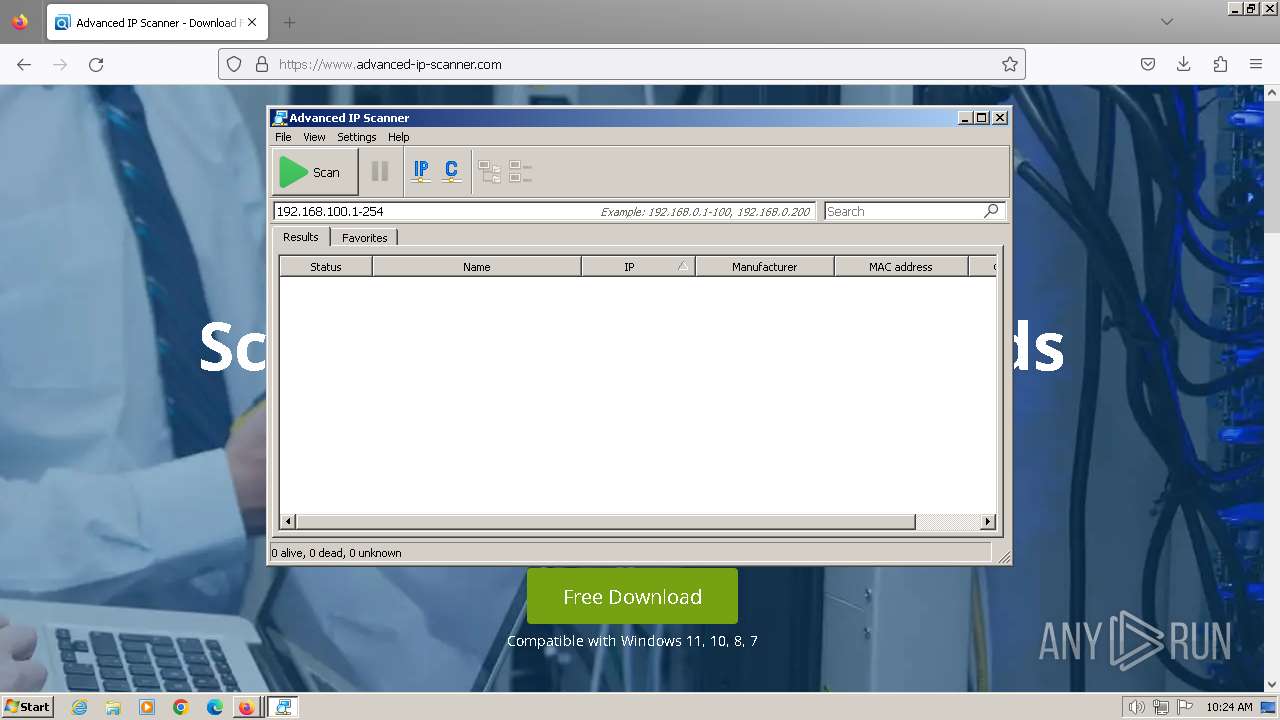The image size is (1280, 720).
Task: Click the network icon in system tray
Action: pyautogui.click(x=1161, y=707)
